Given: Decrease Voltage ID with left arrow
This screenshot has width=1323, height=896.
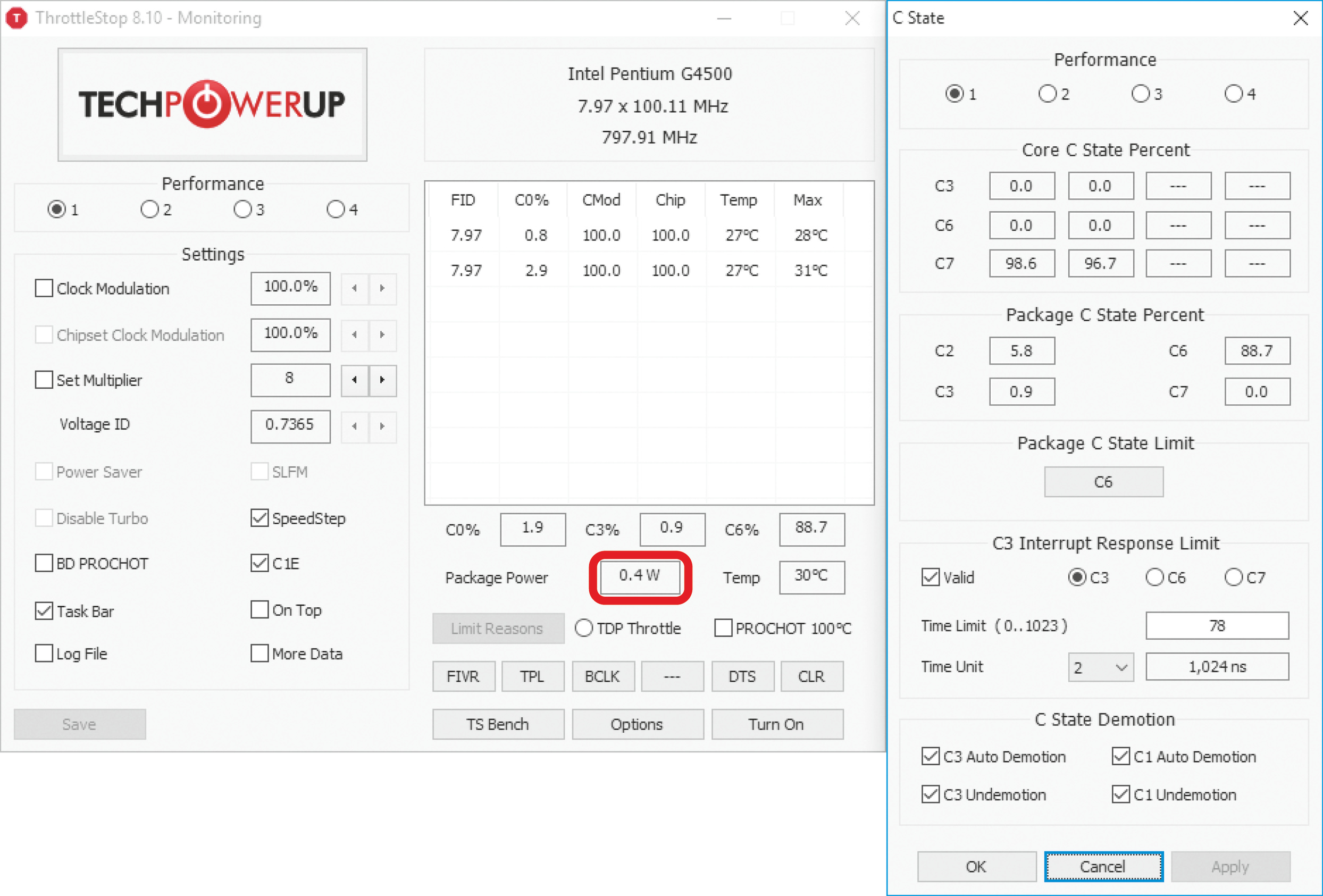Looking at the screenshot, I should tap(355, 426).
